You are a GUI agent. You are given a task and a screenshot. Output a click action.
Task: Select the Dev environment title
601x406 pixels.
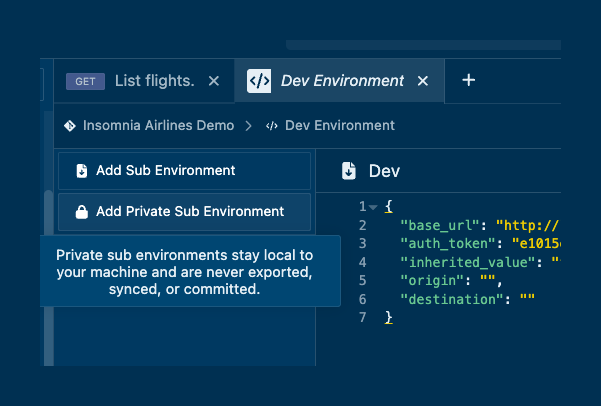384,171
